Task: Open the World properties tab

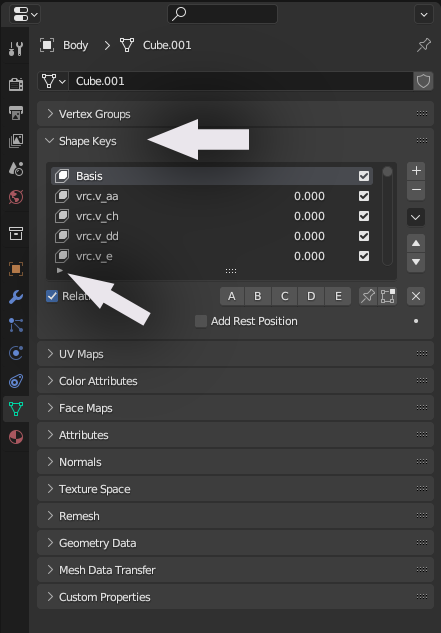Action: (16, 197)
